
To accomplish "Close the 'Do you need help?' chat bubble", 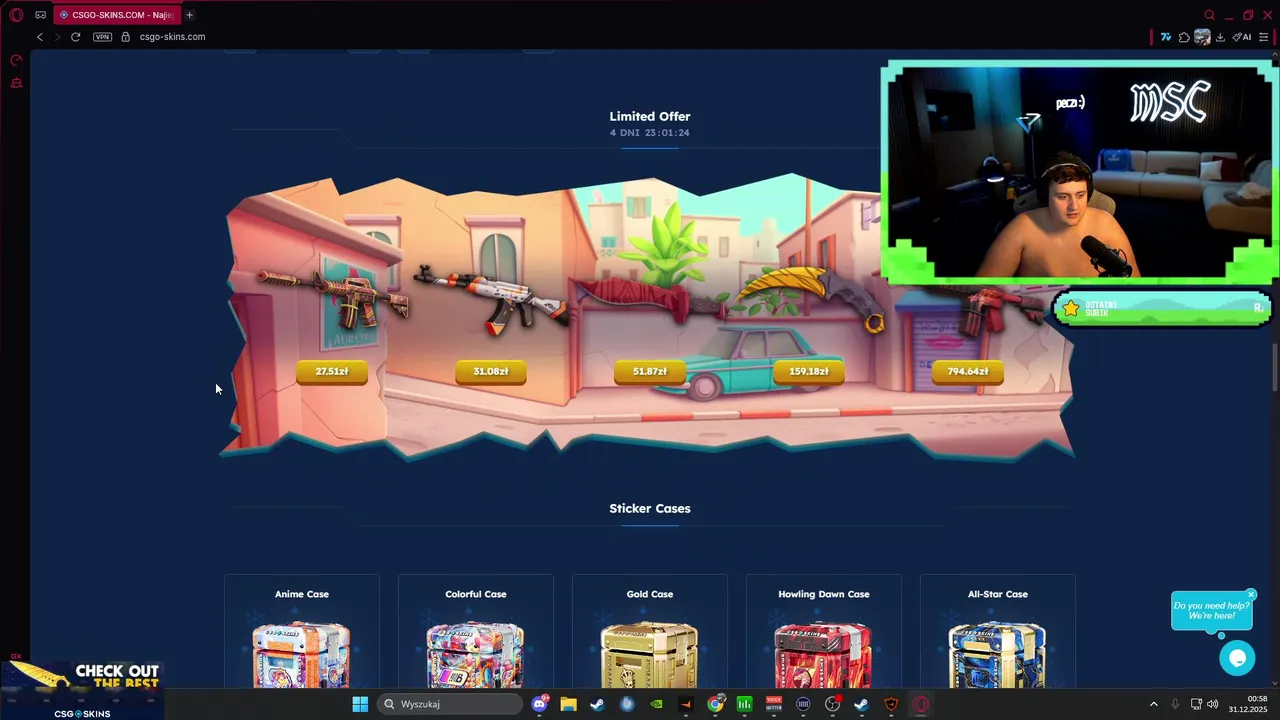I will (1250, 595).
